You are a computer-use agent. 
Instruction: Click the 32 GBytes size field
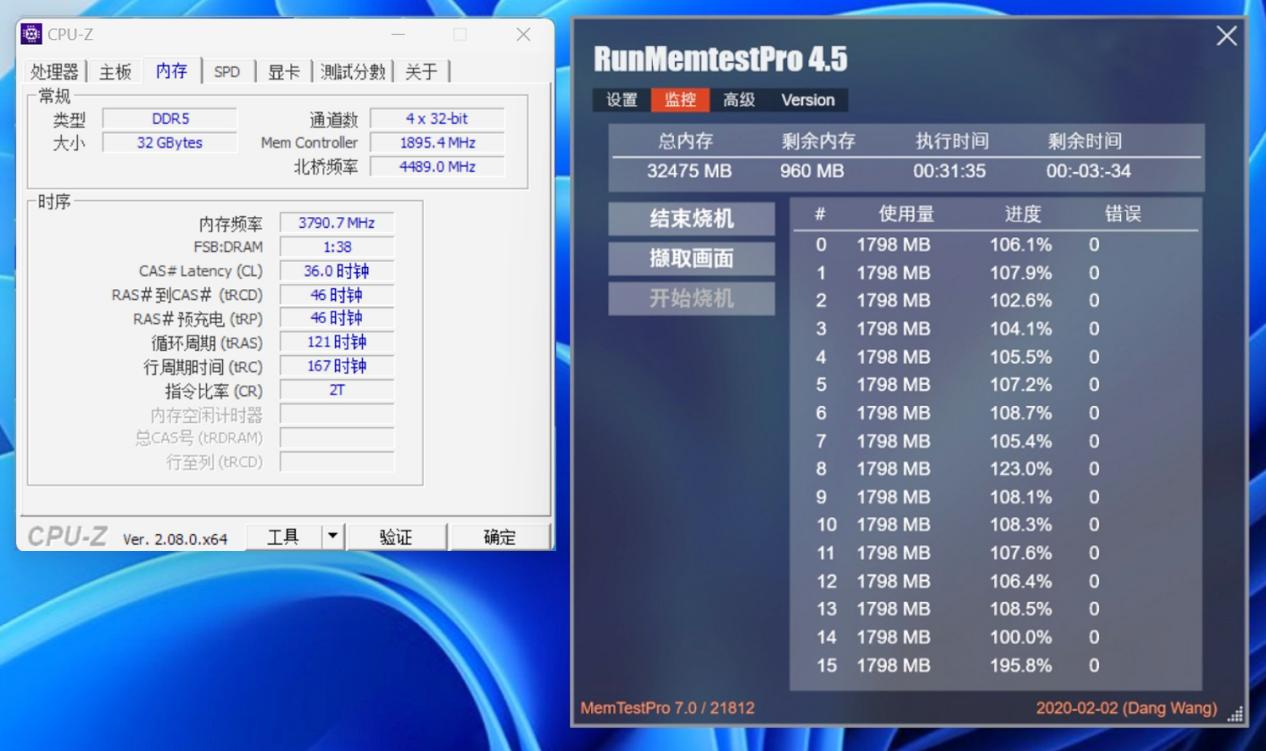pyautogui.click(x=170, y=143)
